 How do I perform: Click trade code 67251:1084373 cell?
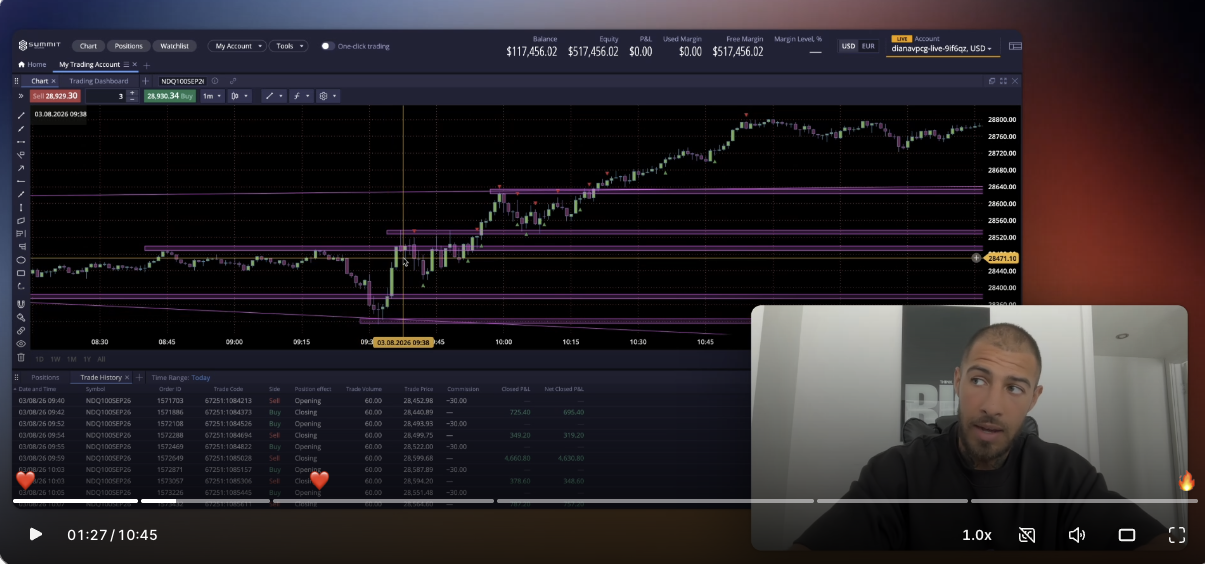(x=228, y=412)
